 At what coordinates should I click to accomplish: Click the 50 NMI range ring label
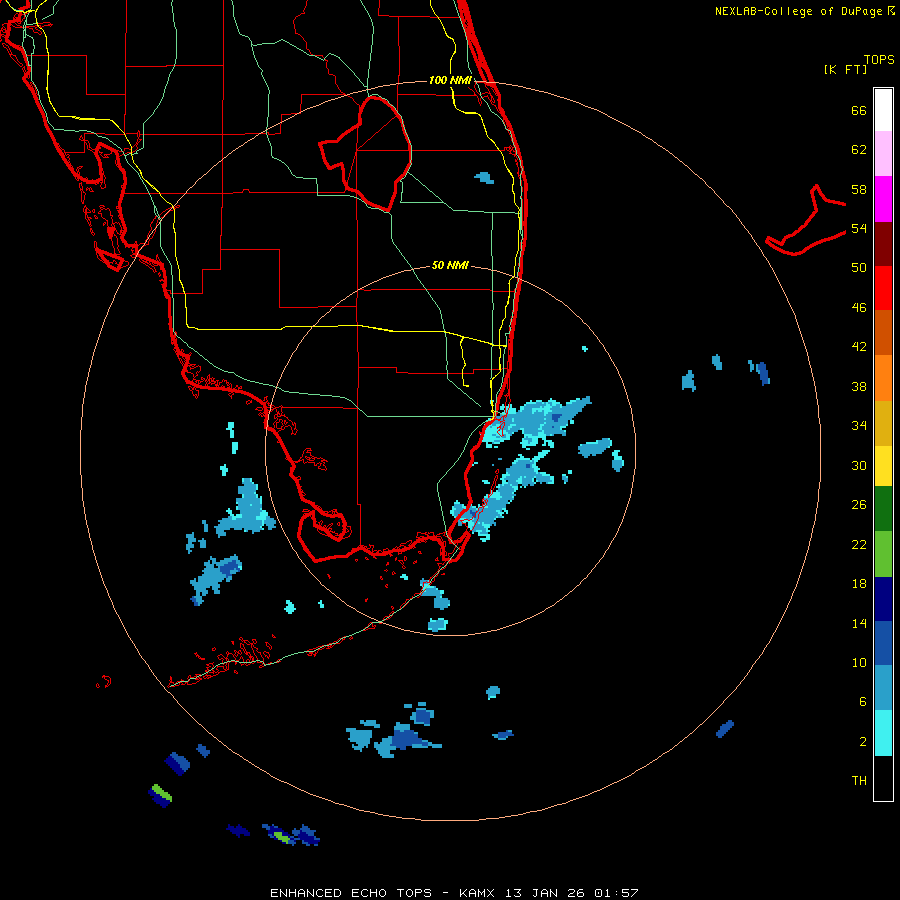(x=450, y=265)
